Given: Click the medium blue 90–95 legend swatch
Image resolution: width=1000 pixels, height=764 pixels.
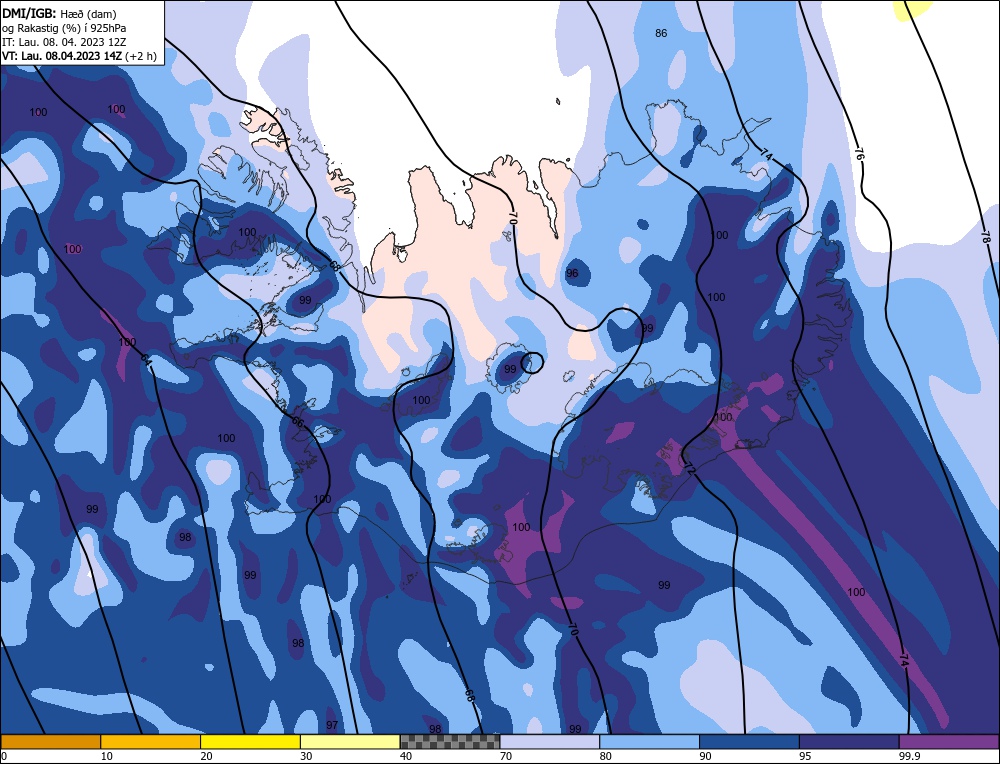Looking at the screenshot, I should (749, 741).
